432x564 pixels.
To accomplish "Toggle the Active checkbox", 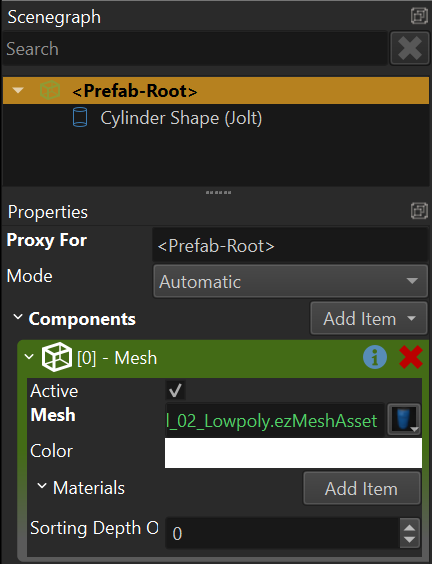I will [x=175, y=390].
